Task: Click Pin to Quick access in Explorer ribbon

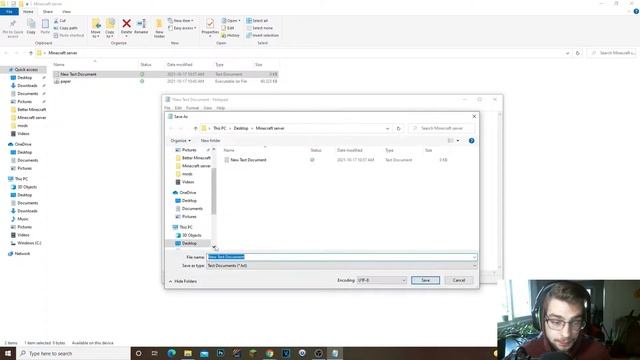Action: coord(13,28)
